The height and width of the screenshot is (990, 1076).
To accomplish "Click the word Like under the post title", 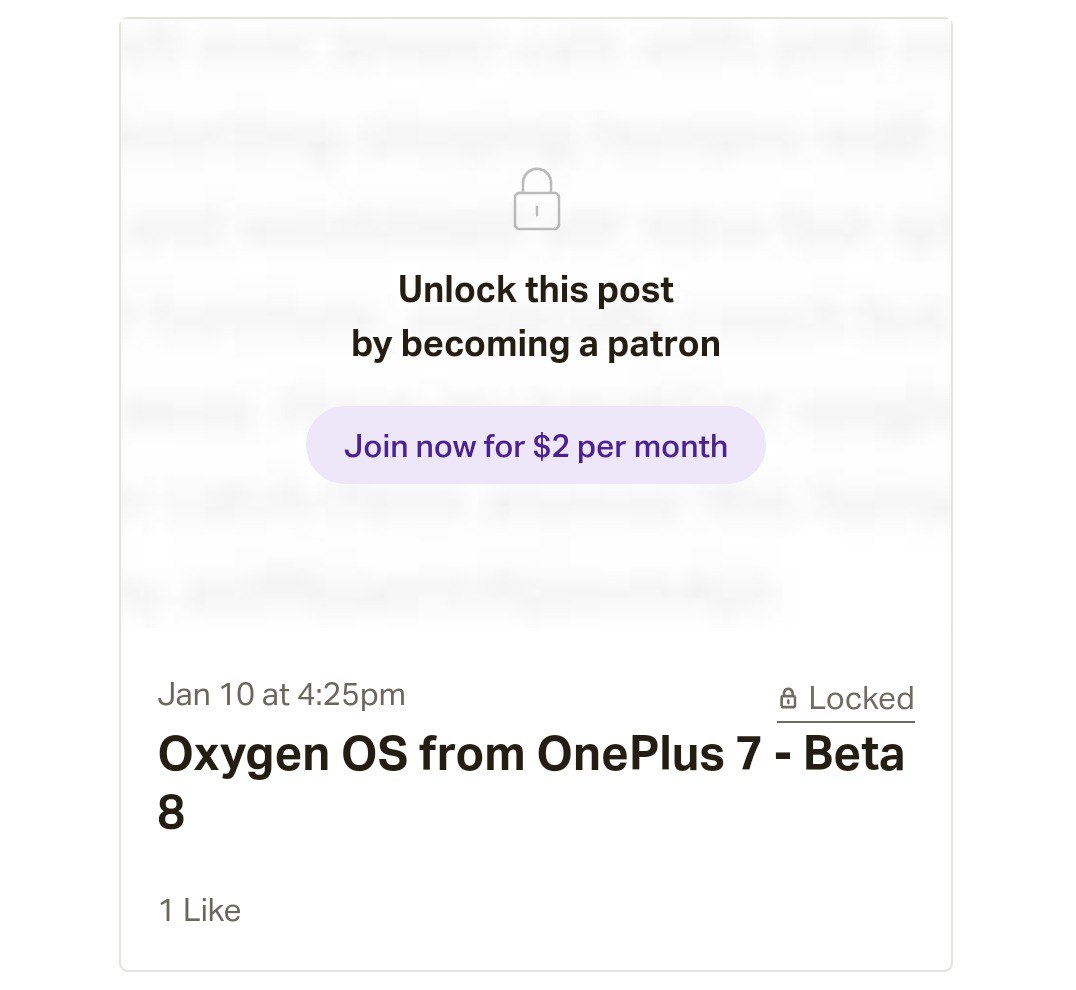I will click(212, 910).
